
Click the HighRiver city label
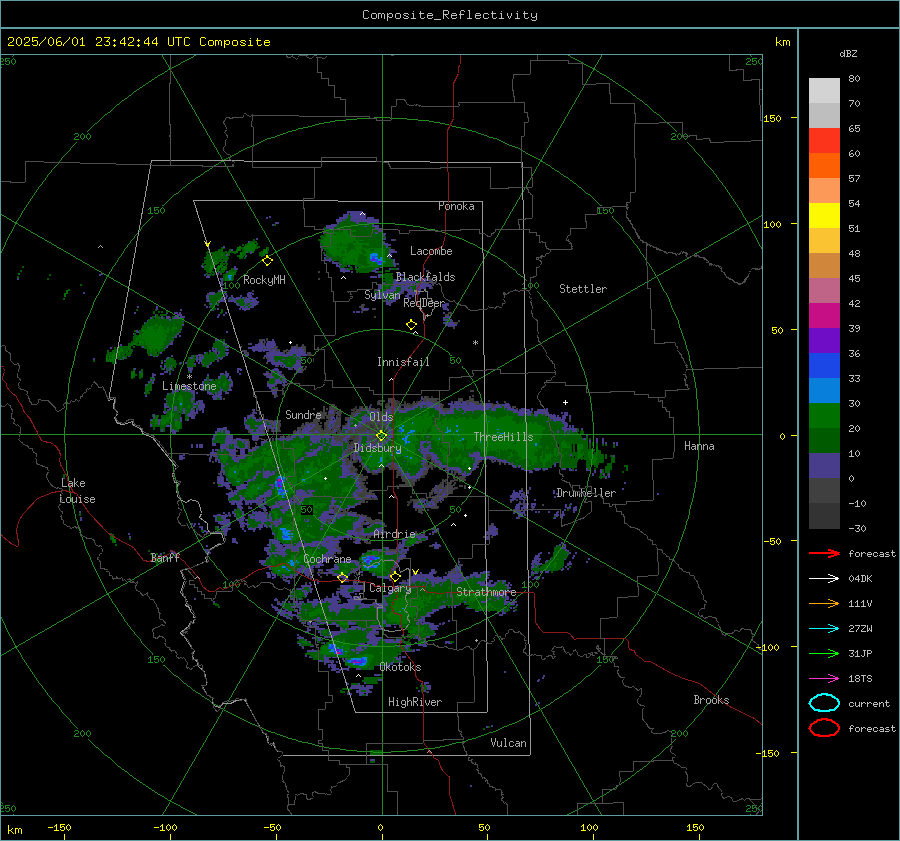[415, 702]
